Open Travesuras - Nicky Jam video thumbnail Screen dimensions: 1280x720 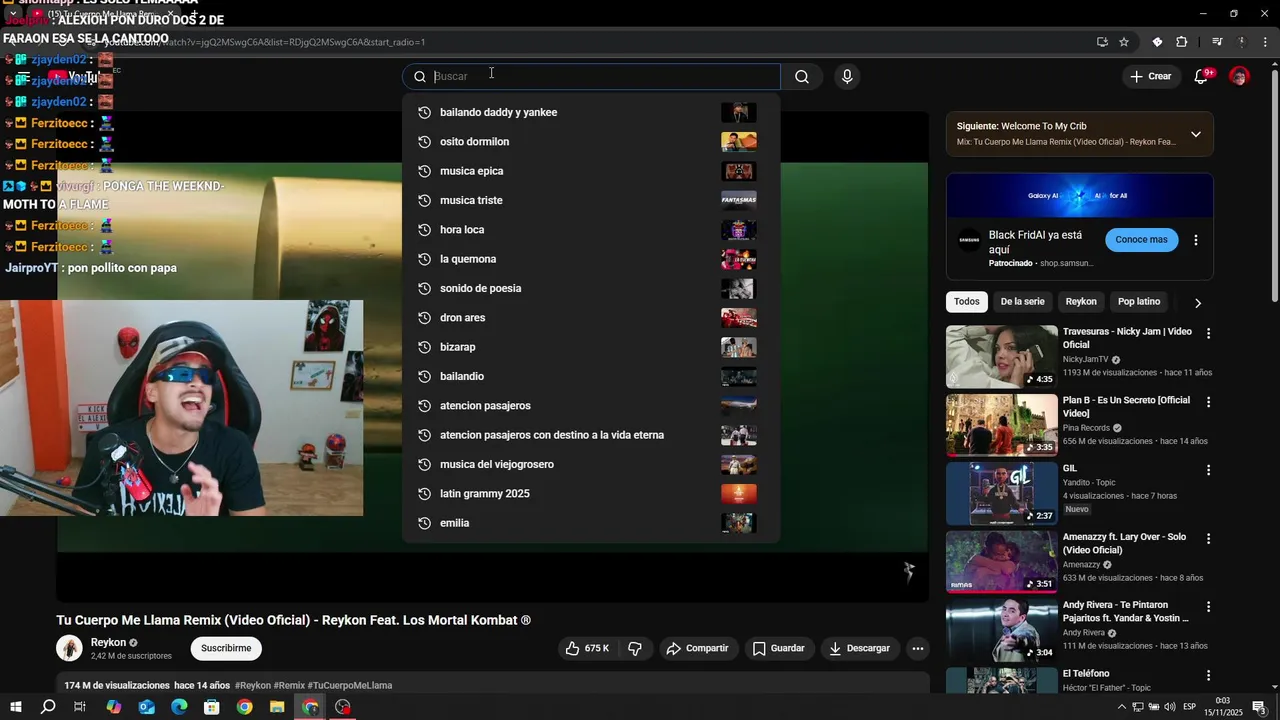click(1001, 356)
